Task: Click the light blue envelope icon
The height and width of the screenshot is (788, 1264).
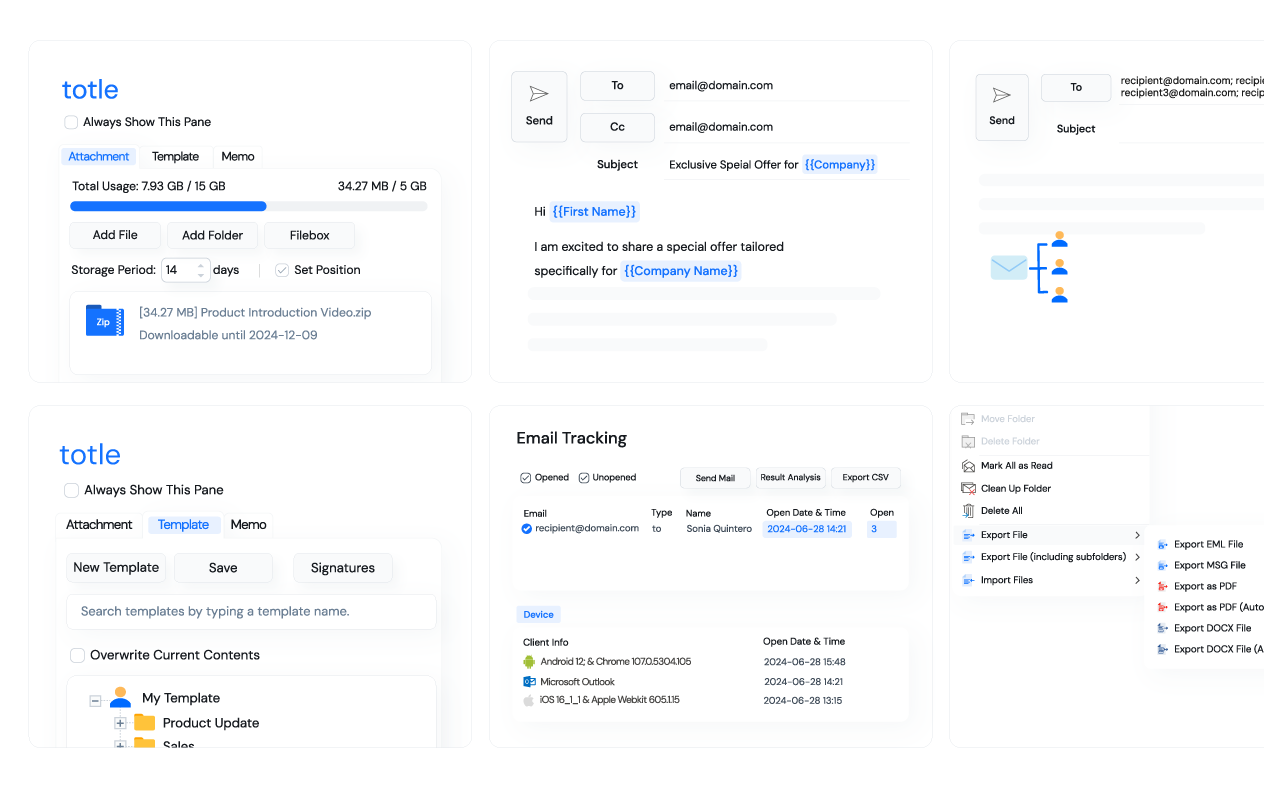Action: coord(1009,268)
